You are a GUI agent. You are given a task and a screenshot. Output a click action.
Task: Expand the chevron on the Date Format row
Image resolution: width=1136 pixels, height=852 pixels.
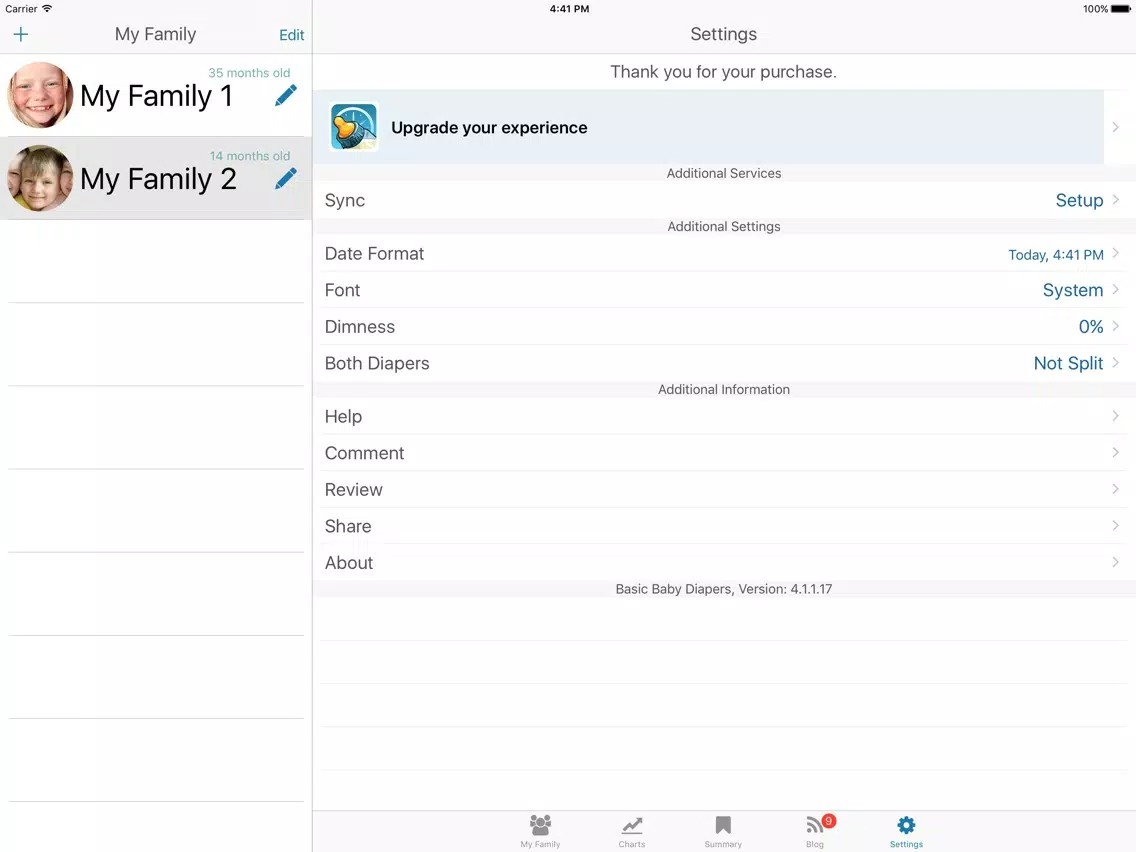1116,253
